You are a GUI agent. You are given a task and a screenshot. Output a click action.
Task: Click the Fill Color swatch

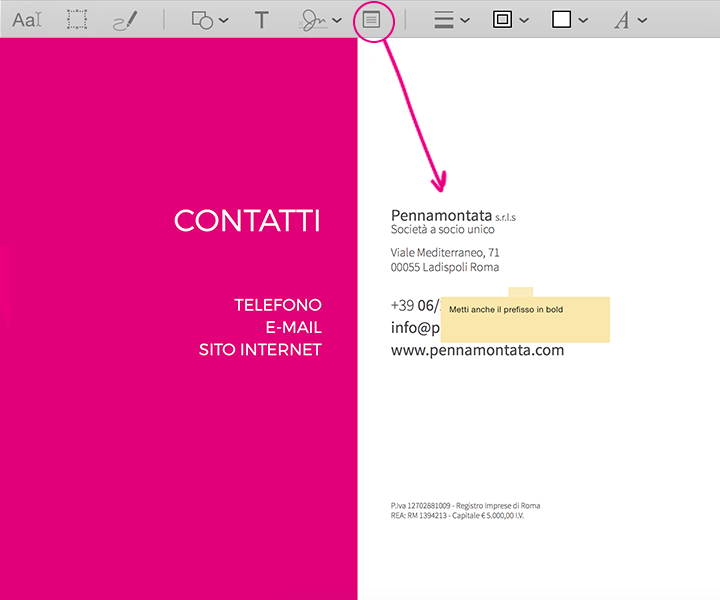pos(561,20)
